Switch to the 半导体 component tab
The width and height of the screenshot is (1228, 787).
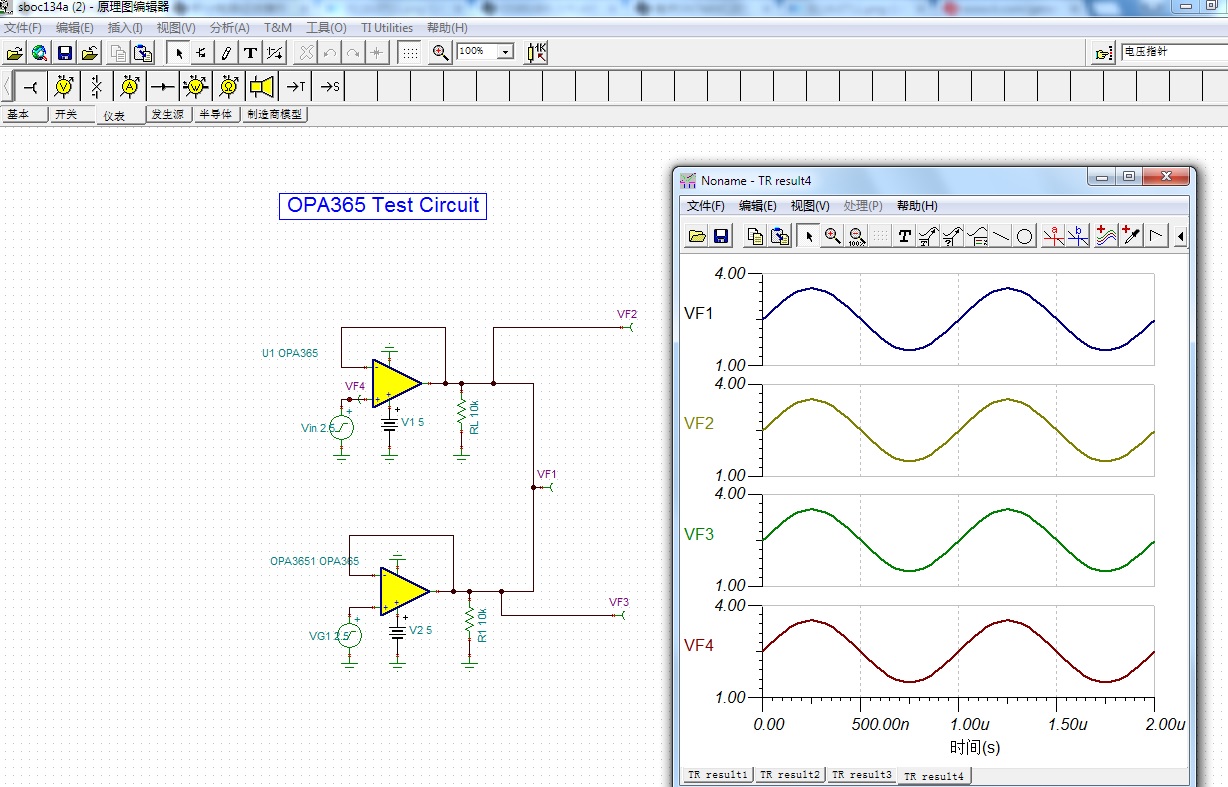pyautogui.click(x=215, y=114)
